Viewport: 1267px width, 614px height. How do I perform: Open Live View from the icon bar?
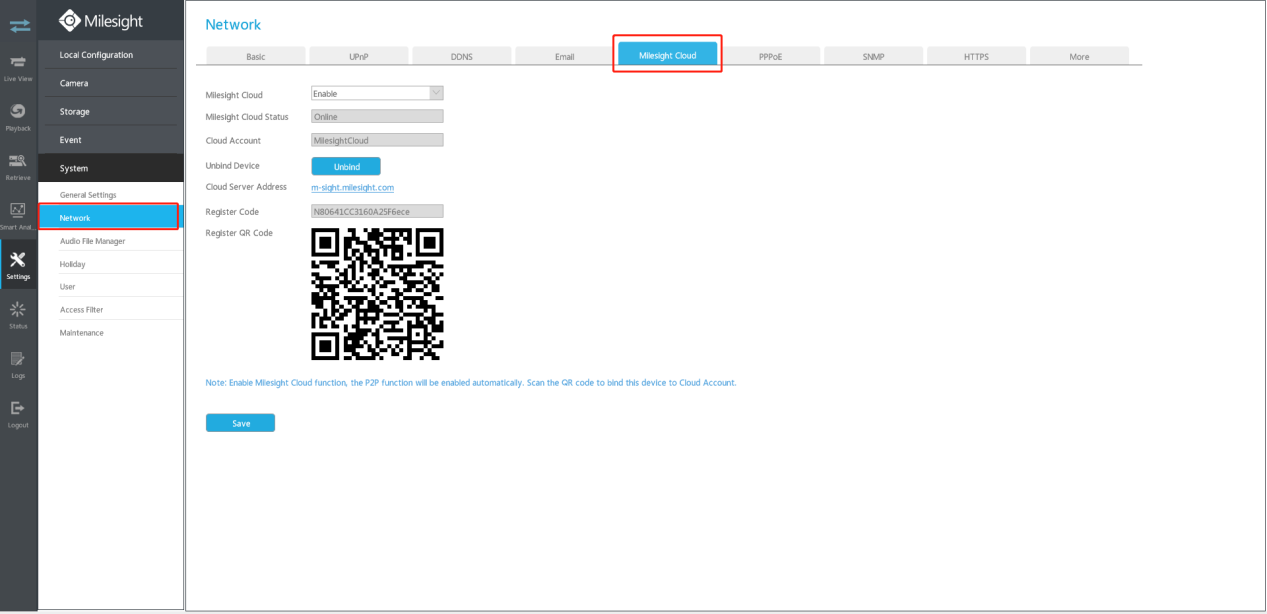tap(18, 67)
